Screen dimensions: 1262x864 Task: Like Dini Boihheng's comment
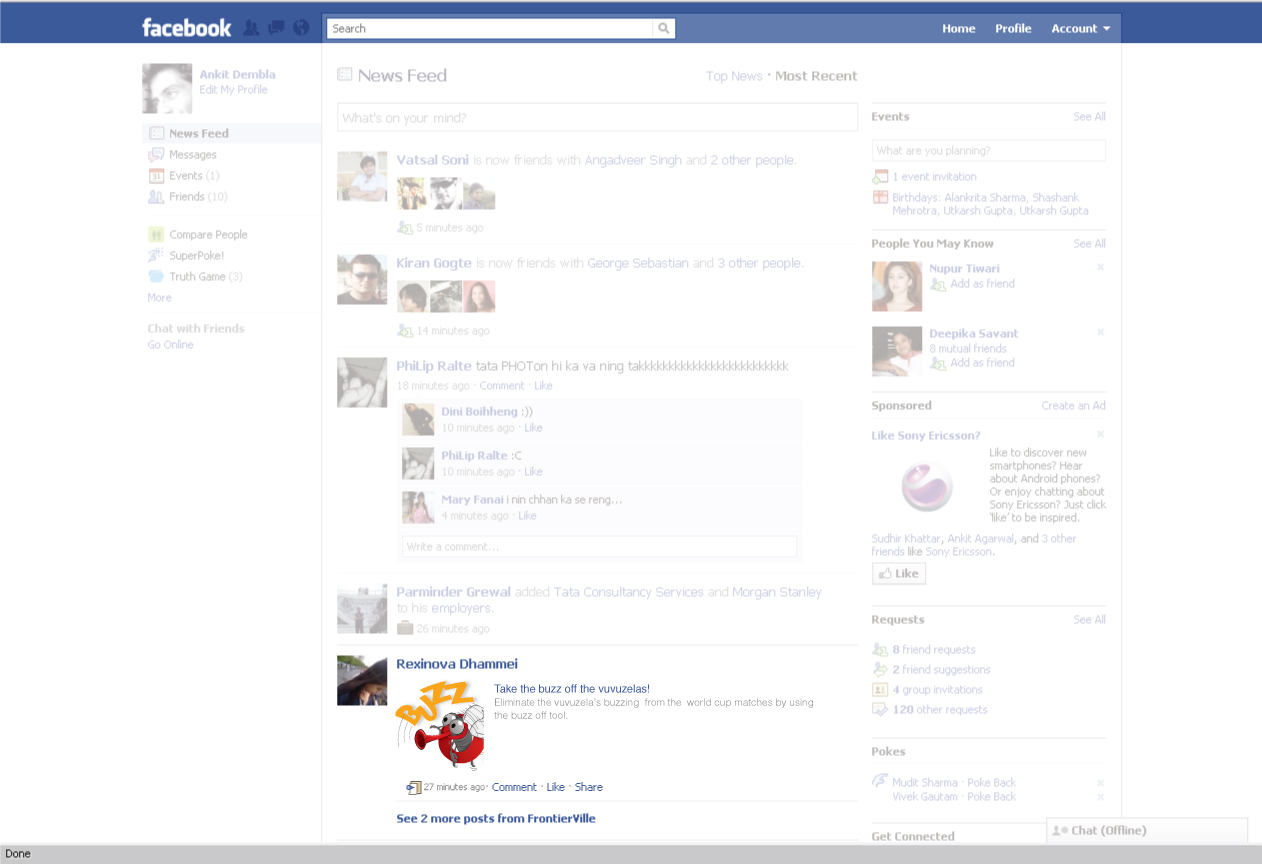(x=533, y=427)
